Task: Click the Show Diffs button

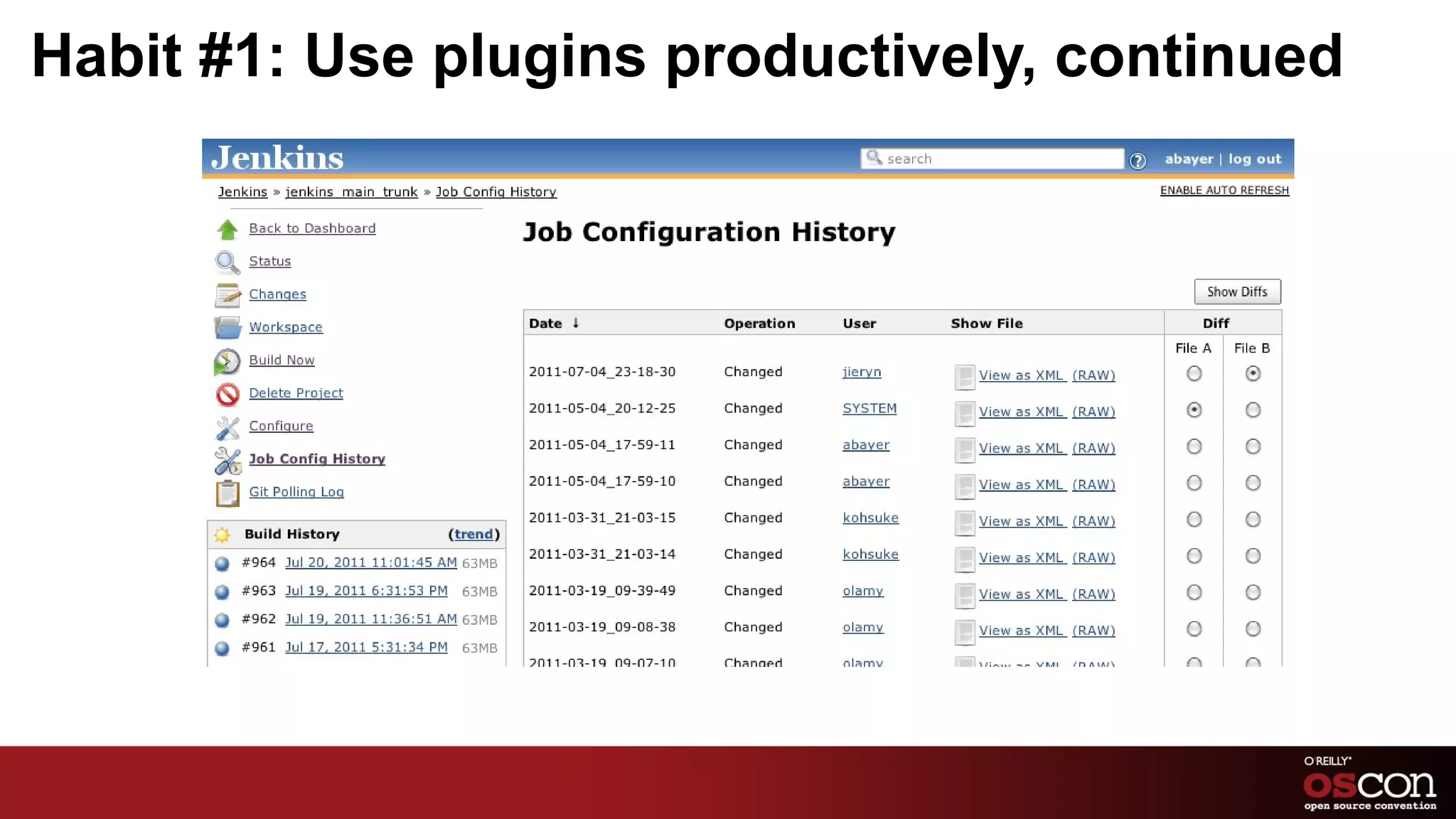Action: (x=1237, y=291)
